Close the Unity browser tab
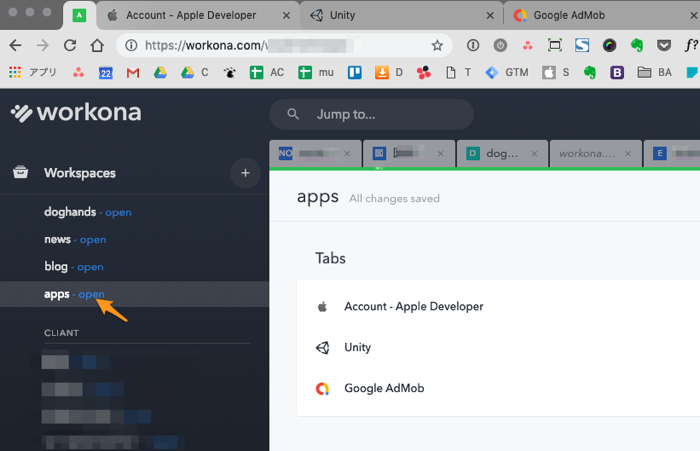Viewport: 700px width, 451px height. tap(490, 16)
